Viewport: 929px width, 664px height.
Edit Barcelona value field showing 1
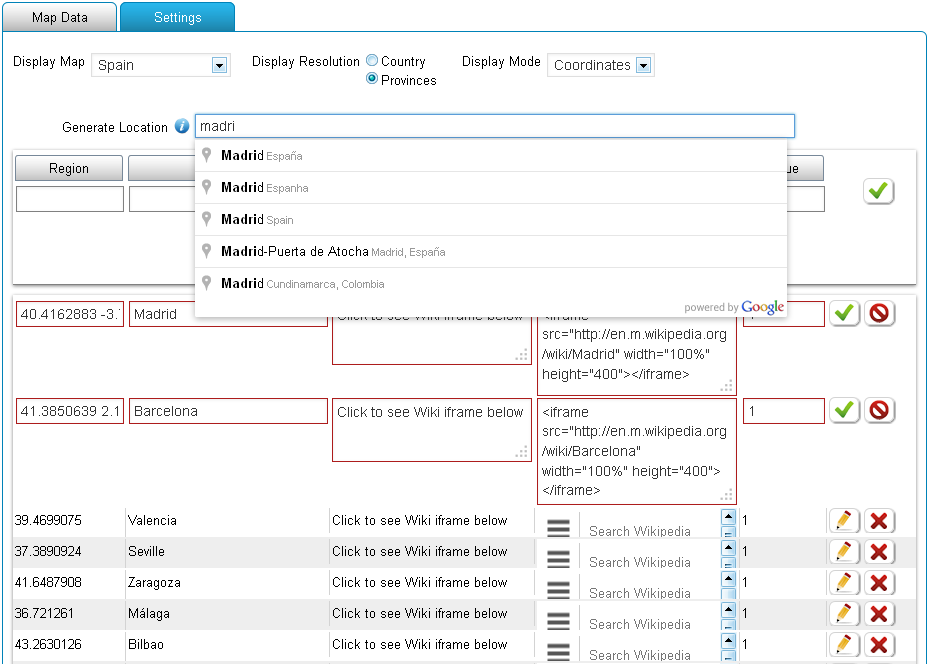tap(783, 411)
